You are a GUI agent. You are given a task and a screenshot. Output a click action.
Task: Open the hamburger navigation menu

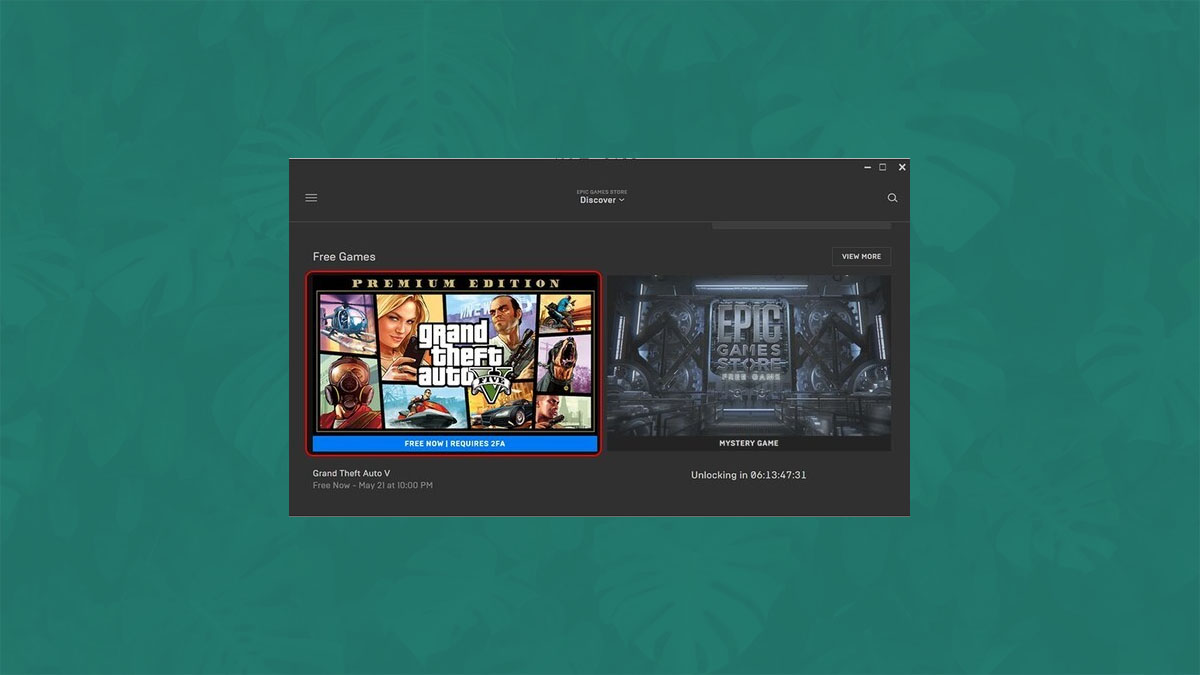311,197
